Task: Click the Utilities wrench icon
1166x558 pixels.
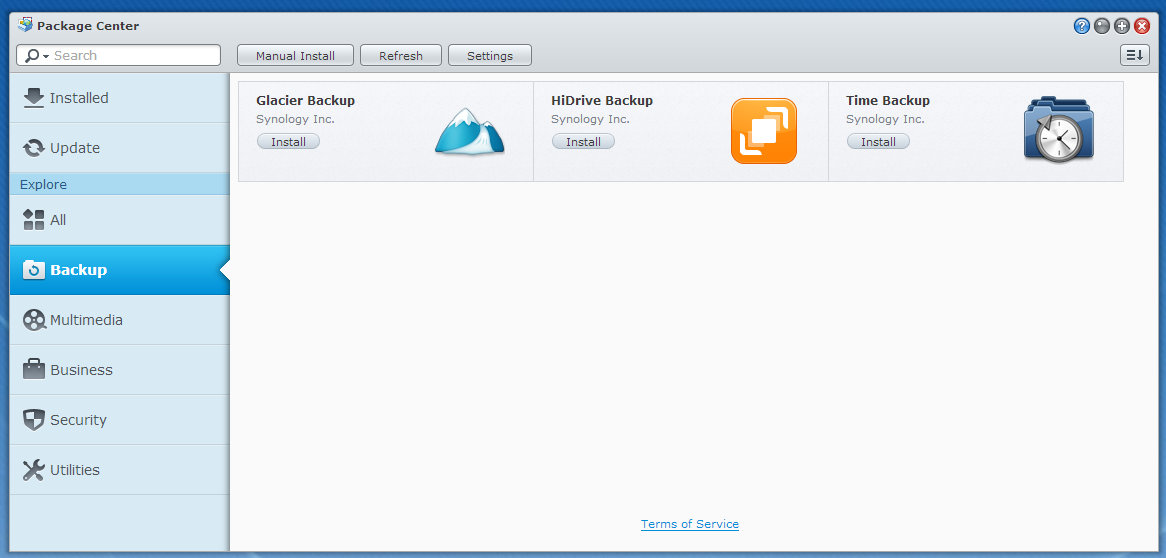Action: point(34,470)
